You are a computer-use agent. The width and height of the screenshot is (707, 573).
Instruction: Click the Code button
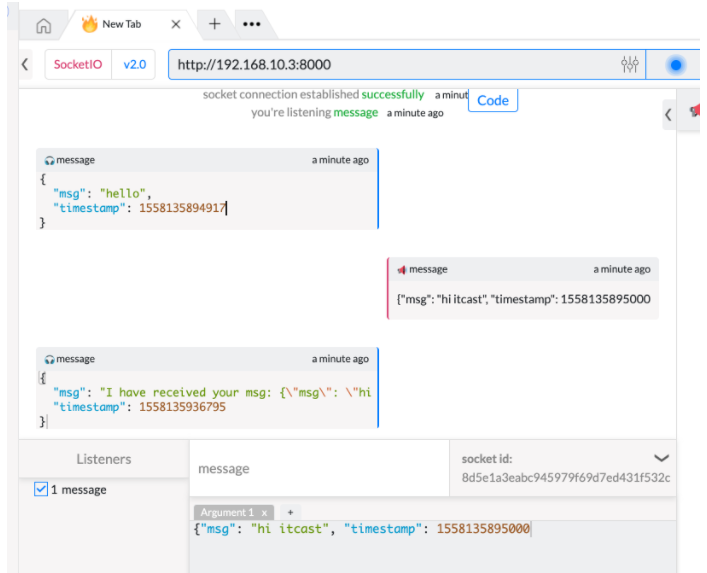click(493, 100)
